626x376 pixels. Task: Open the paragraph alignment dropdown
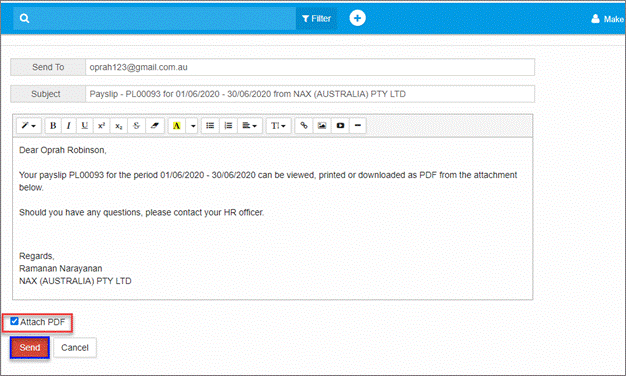pos(250,126)
